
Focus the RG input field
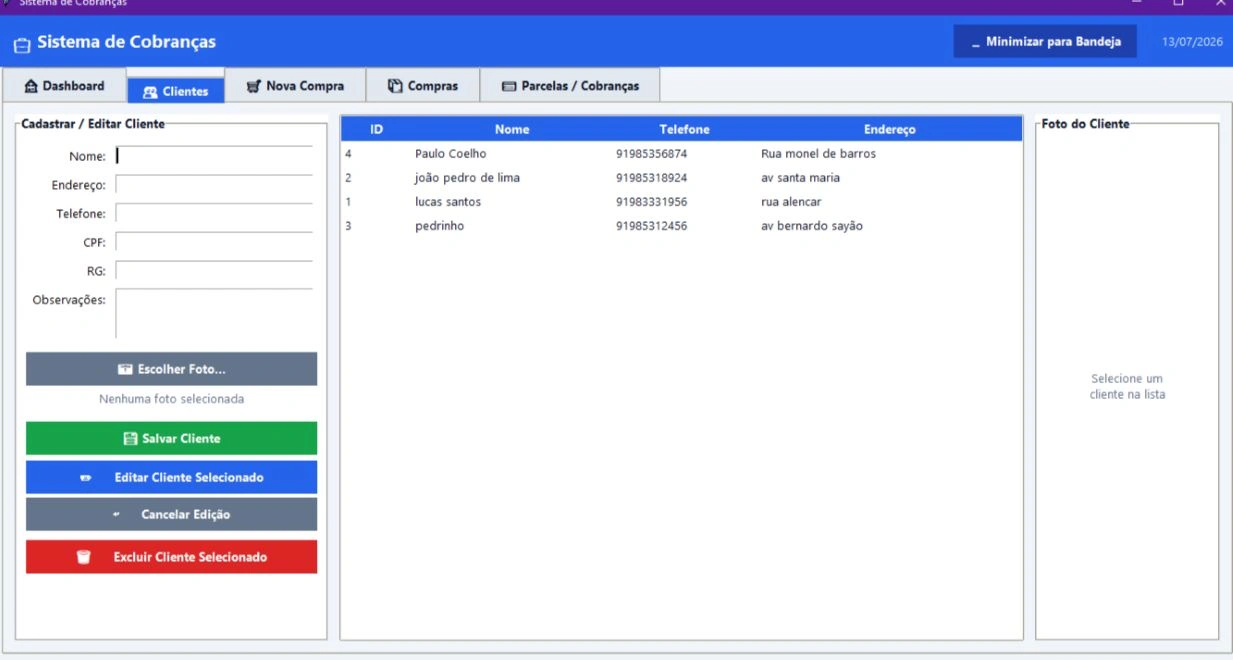(x=214, y=271)
